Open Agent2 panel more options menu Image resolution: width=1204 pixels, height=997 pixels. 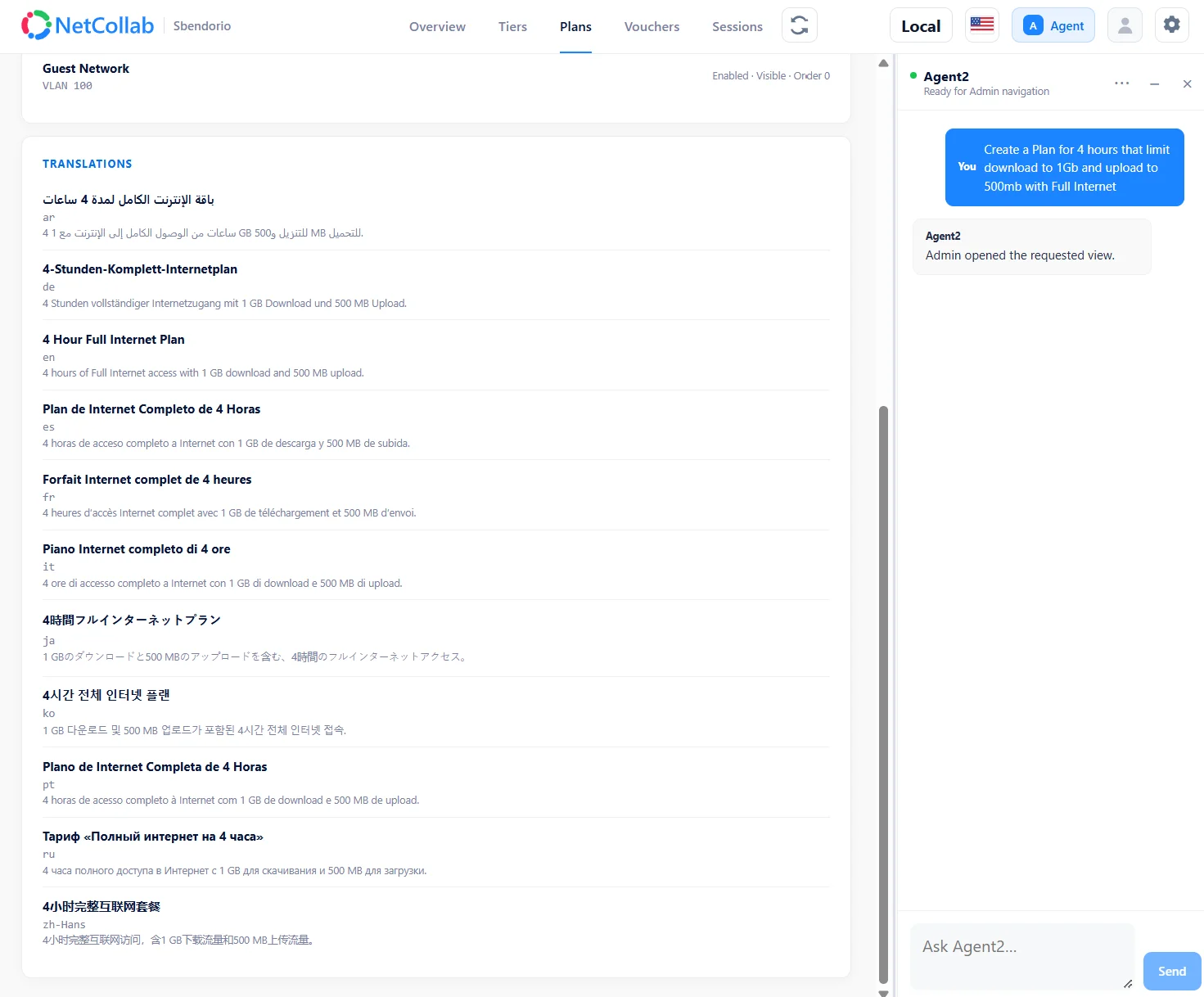[1121, 83]
